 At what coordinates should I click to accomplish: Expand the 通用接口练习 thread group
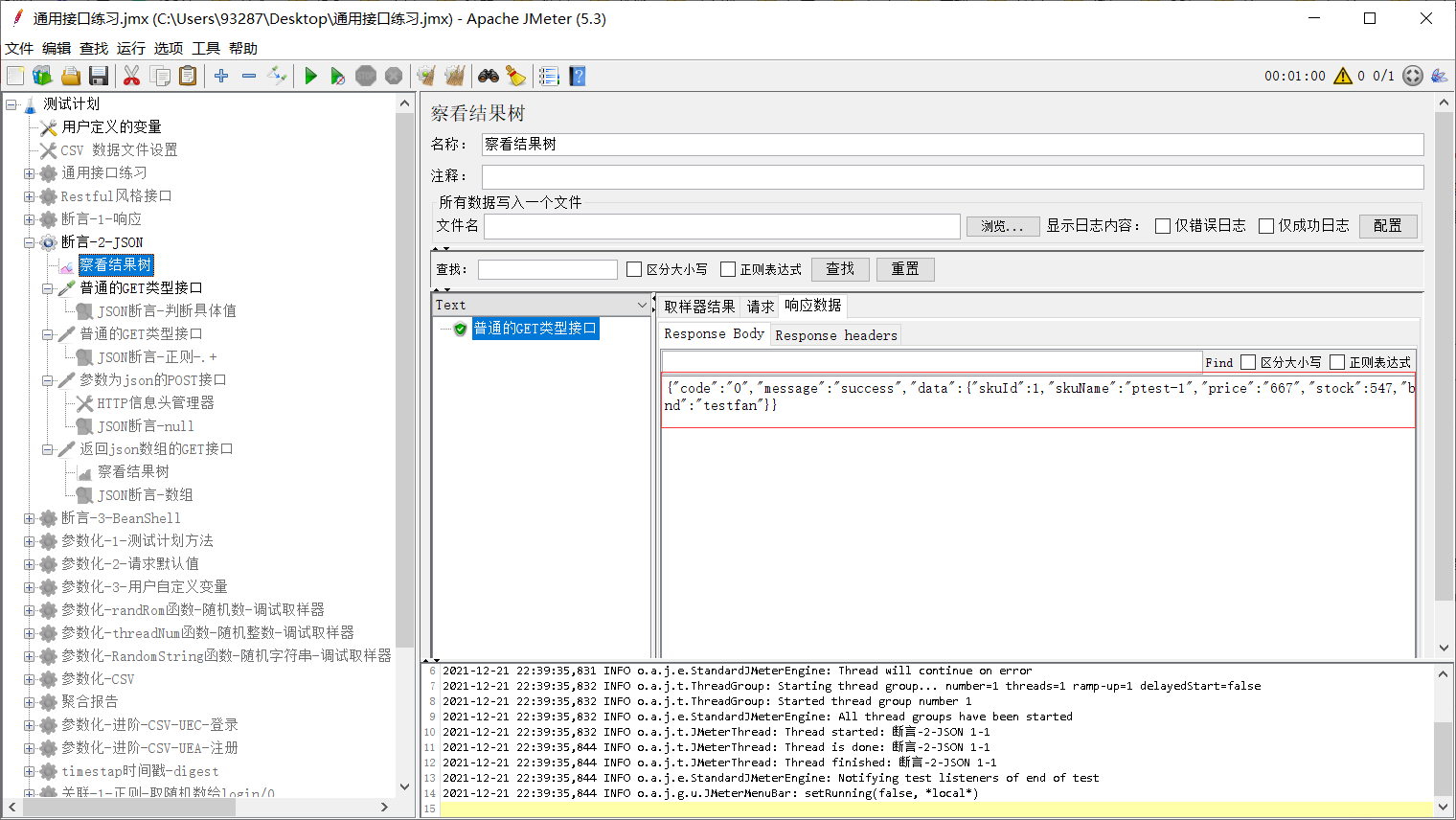(29, 173)
